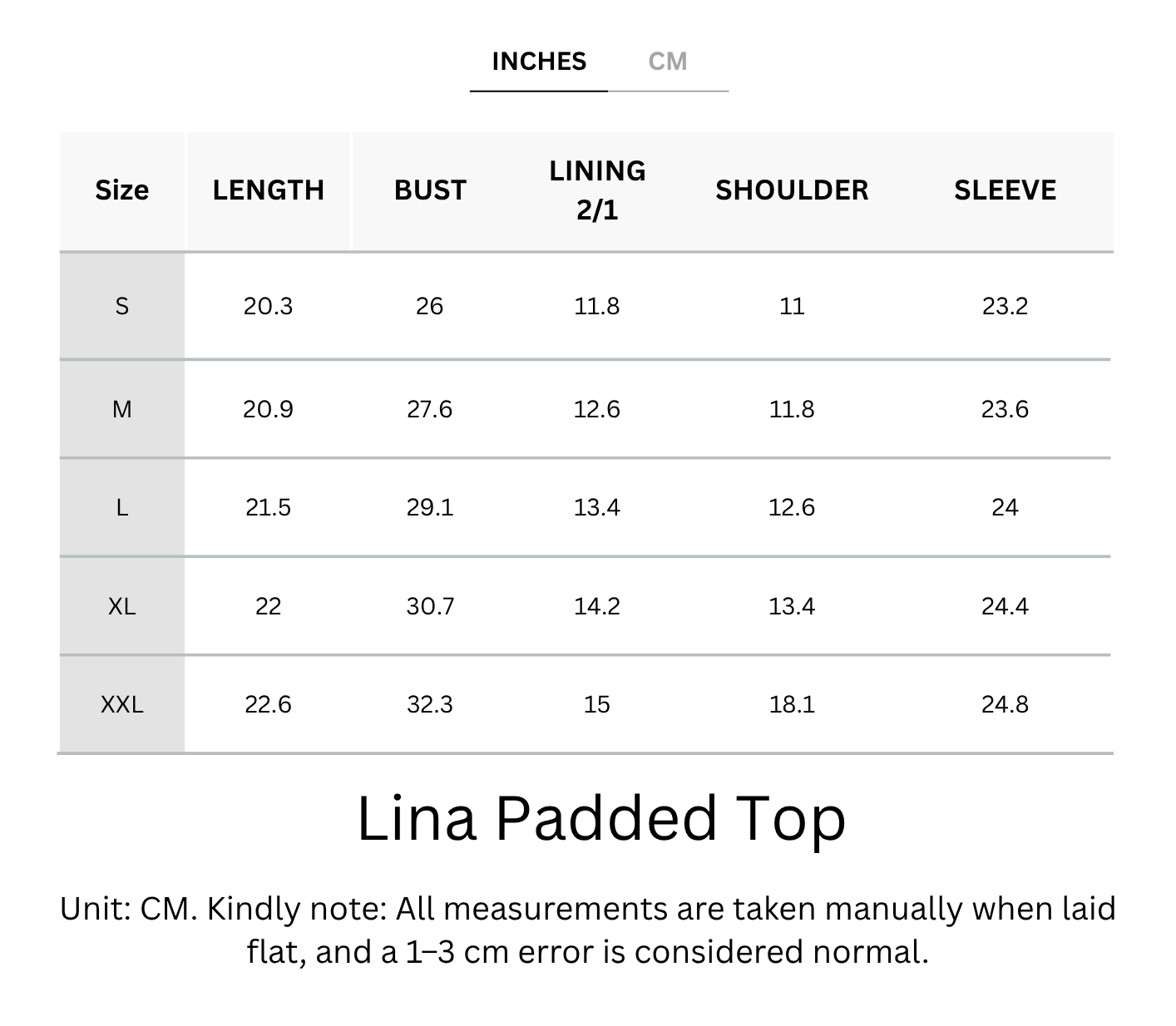This screenshot has height=1026, width=1176.
Task: Click the SHOULDER column header
Action: coord(792,190)
